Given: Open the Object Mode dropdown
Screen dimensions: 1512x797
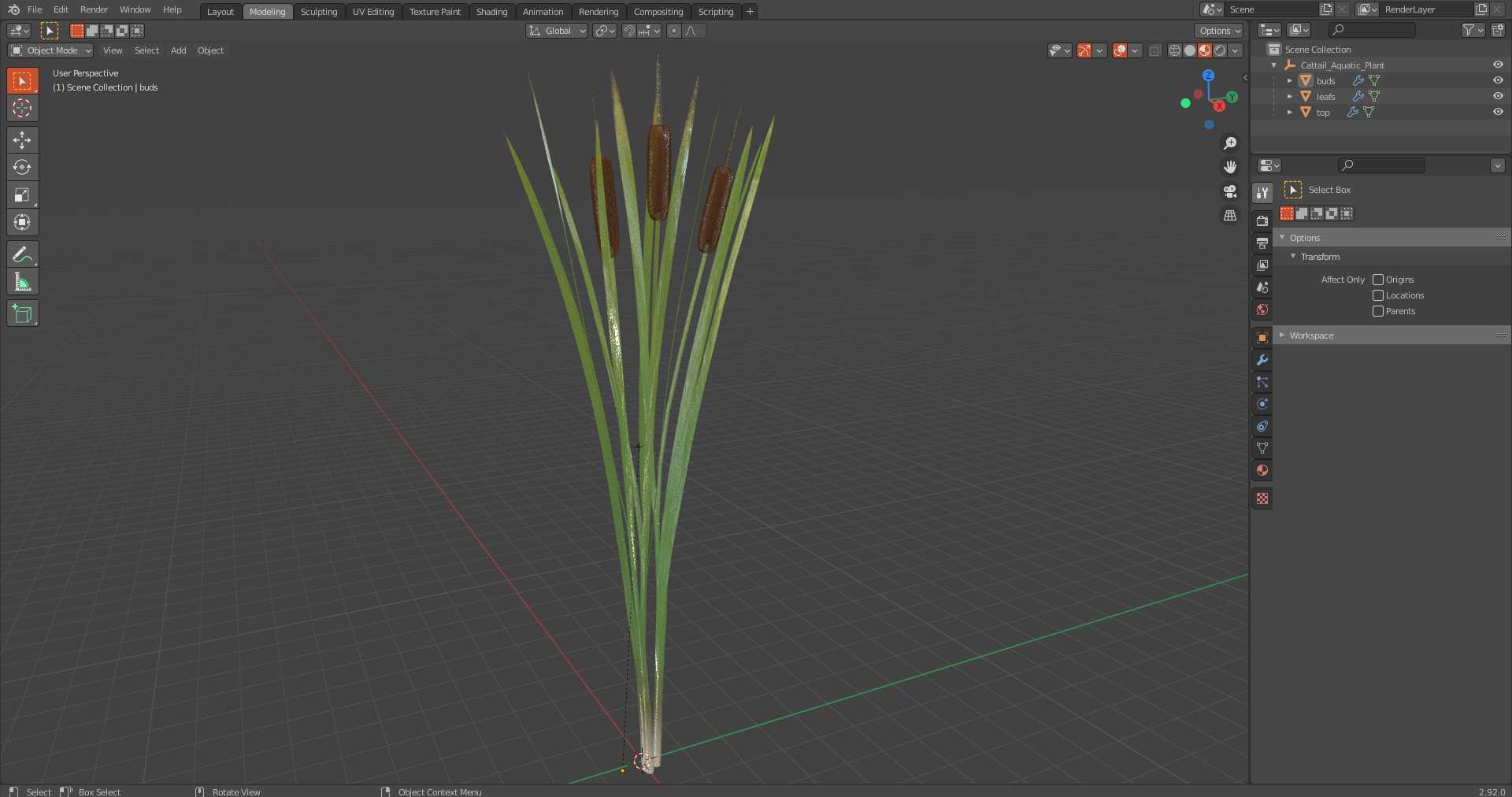Looking at the screenshot, I should pos(50,50).
